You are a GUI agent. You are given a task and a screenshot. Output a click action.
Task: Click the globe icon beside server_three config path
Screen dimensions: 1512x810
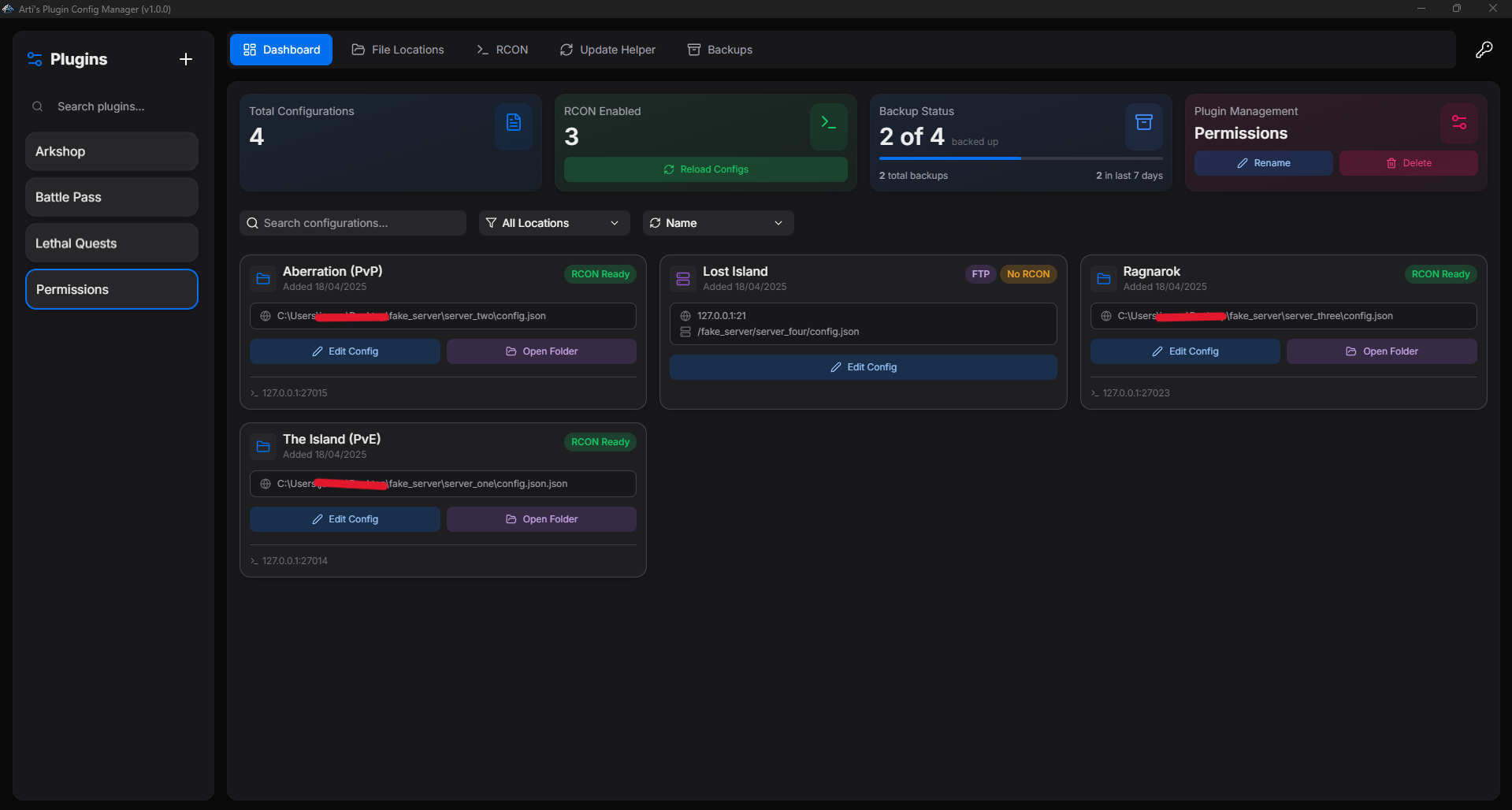(x=1106, y=316)
